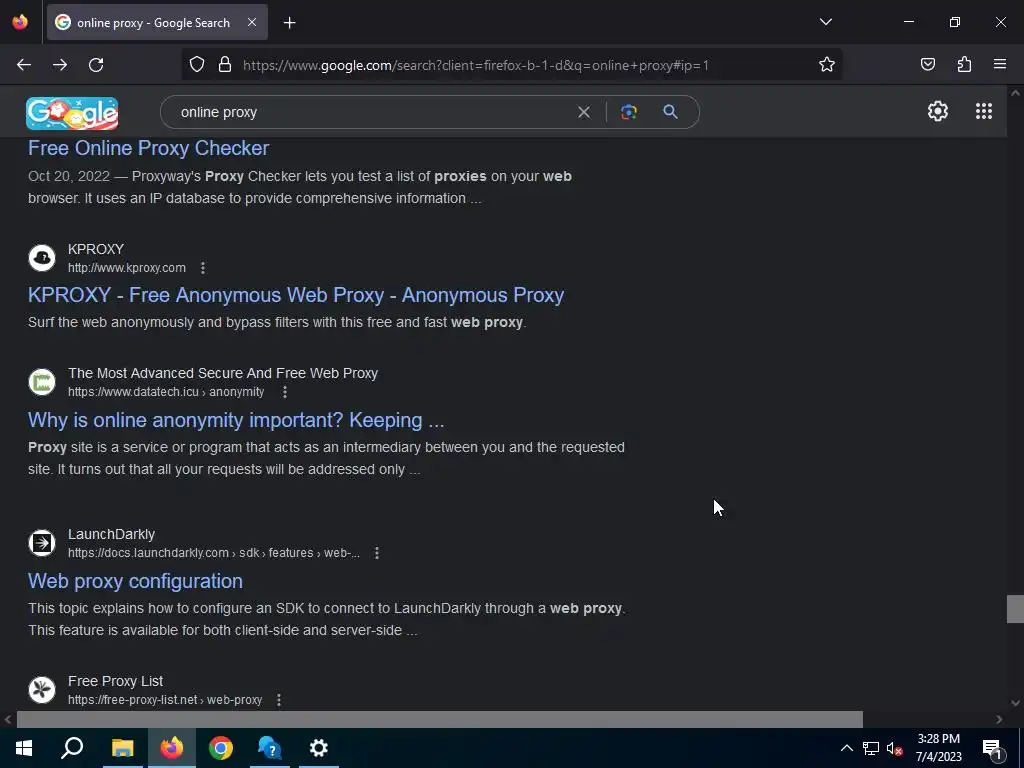
Task: Open Windows taskbar search
Action: coord(72,748)
